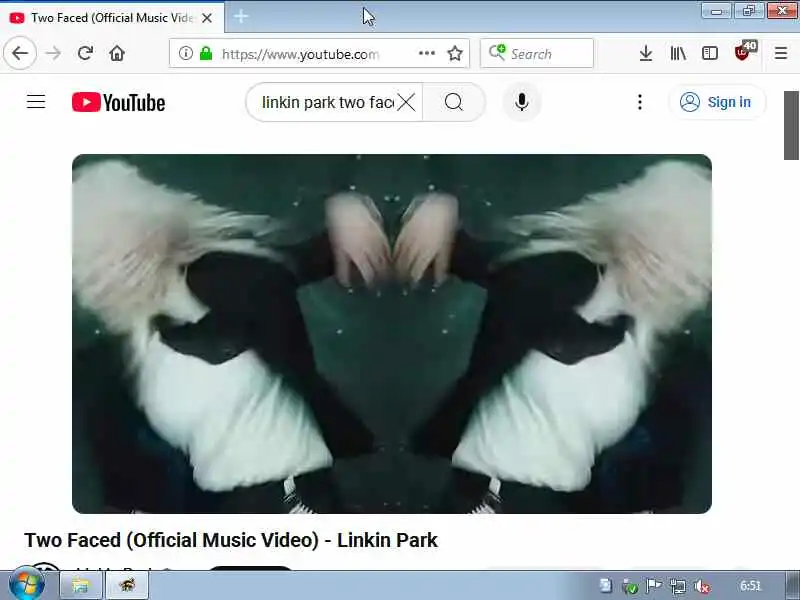The image size is (800, 600).
Task: Click the page vertical scrollbar thumb
Action: point(791,126)
